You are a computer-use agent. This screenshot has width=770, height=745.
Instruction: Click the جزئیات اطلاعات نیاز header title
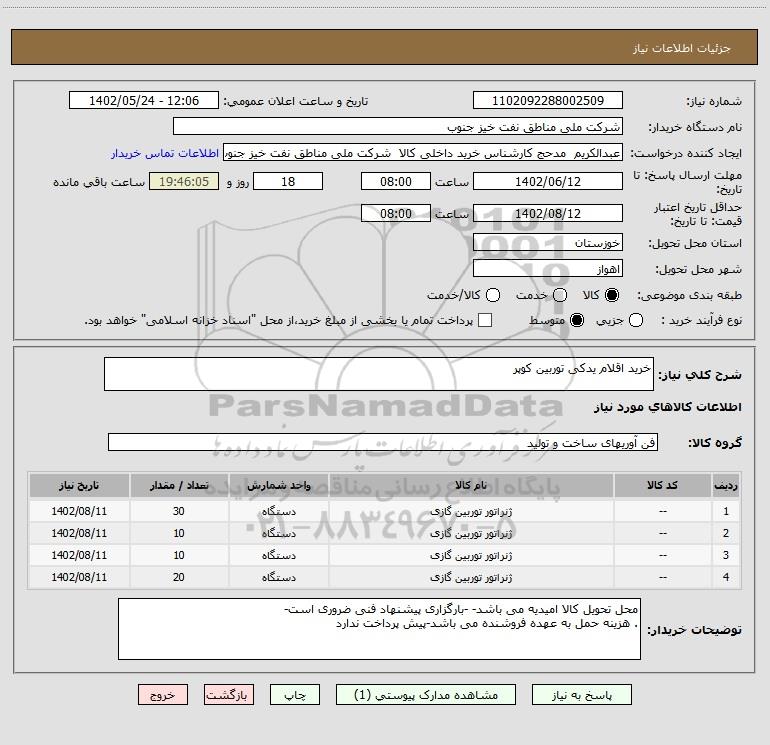pos(682,48)
